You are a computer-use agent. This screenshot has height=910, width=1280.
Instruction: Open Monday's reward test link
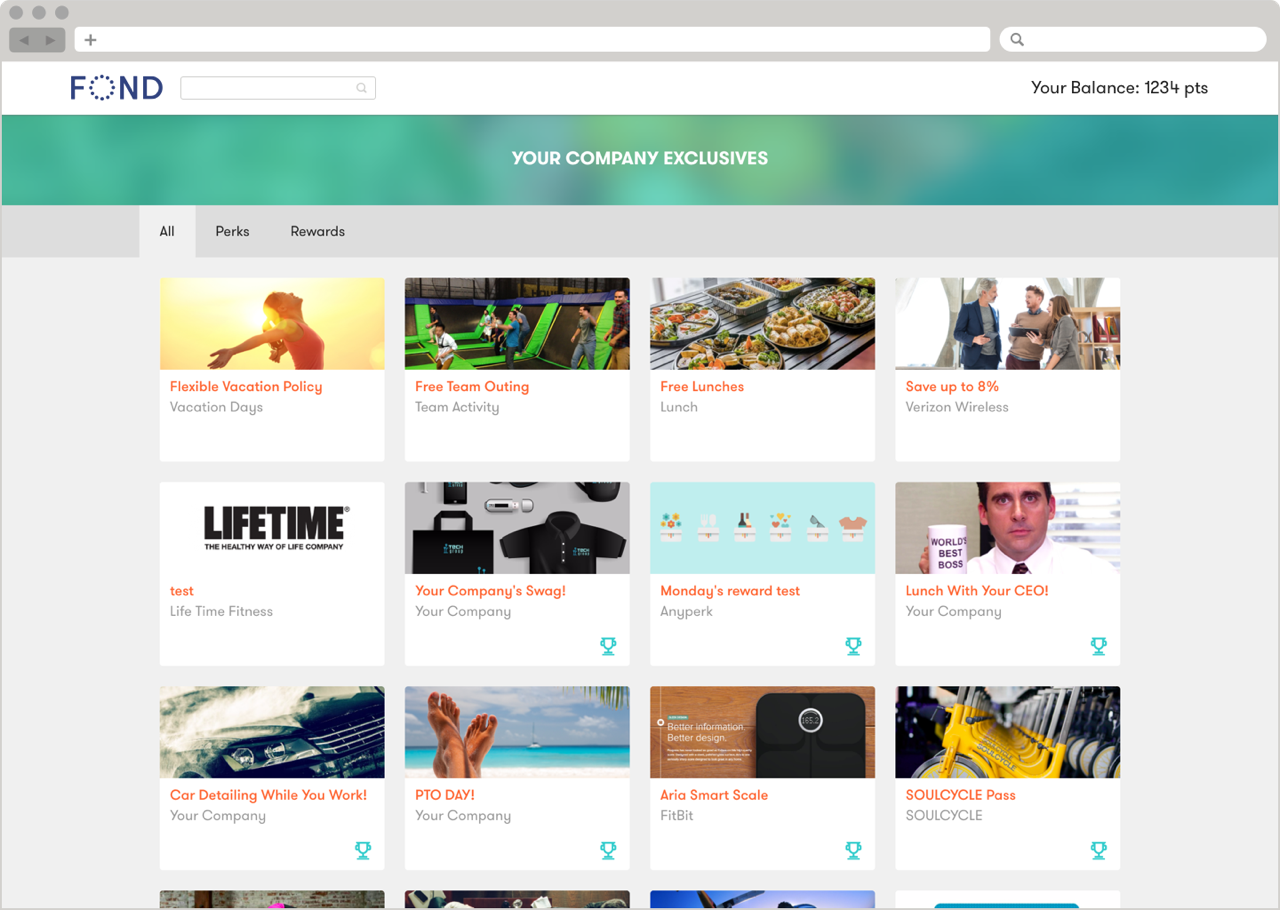pos(730,590)
